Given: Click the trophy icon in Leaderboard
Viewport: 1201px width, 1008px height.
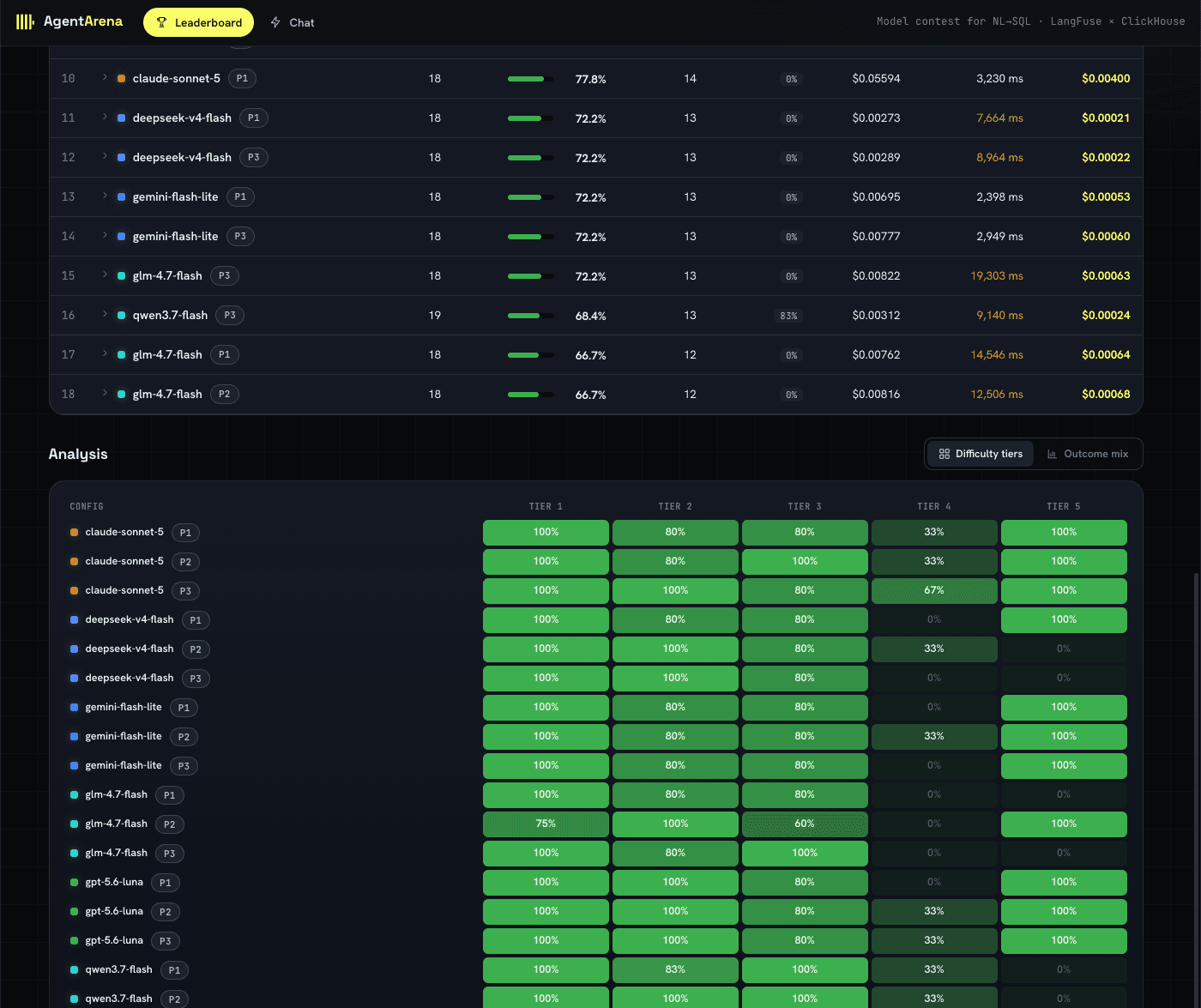Looking at the screenshot, I should tap(161, 22).
